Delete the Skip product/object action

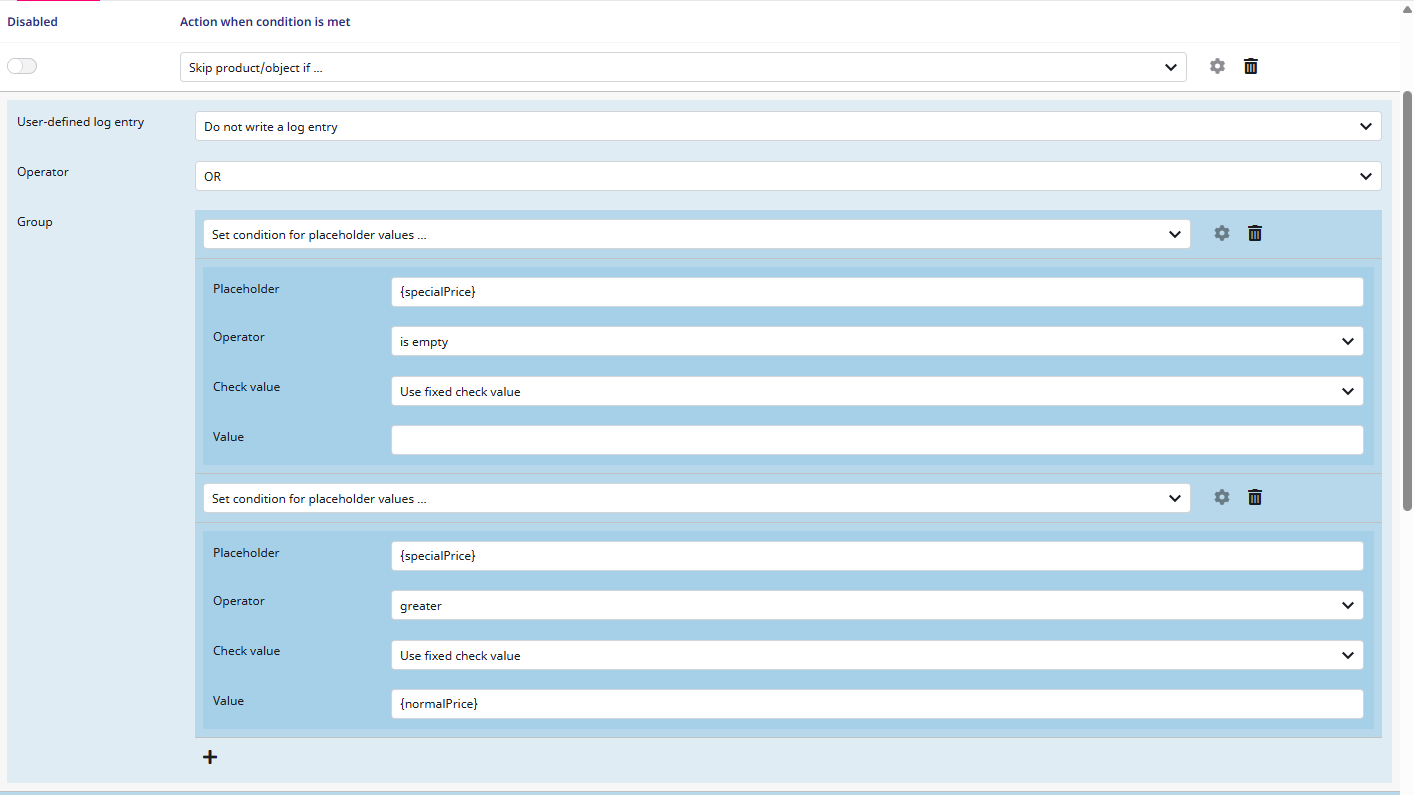pos(1250,66)
